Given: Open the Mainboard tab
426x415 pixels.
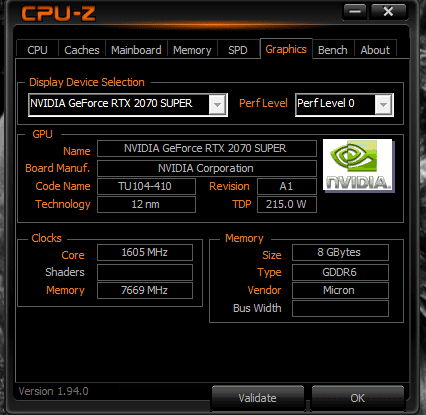Looking at the screenshot, I should click(136, 50).
